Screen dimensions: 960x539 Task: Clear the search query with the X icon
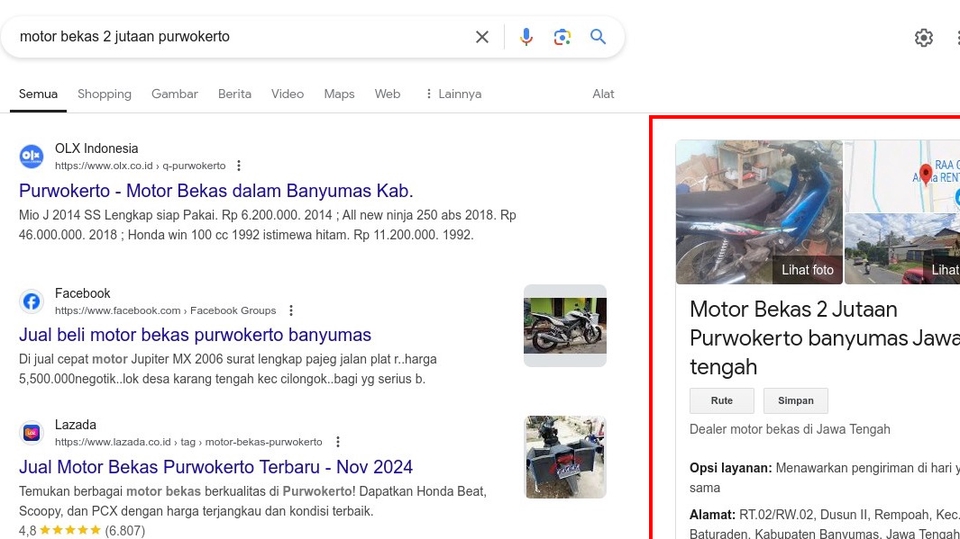482,37
